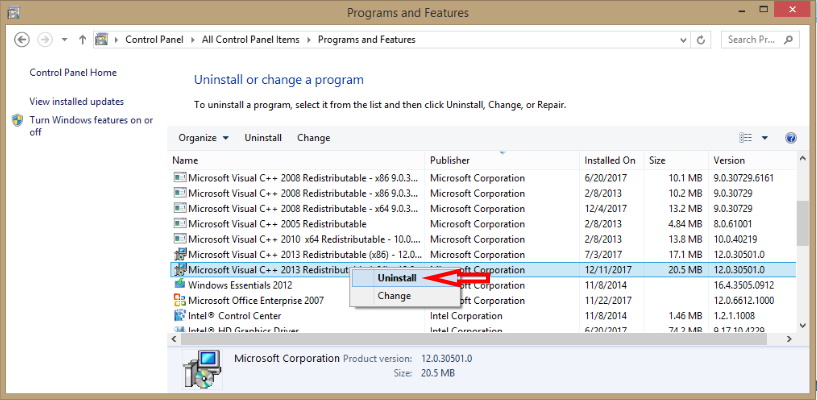This screenshot has height=400, width=817.
Task: Click the shield icon beside Turn Windows features
Action: 18,121
